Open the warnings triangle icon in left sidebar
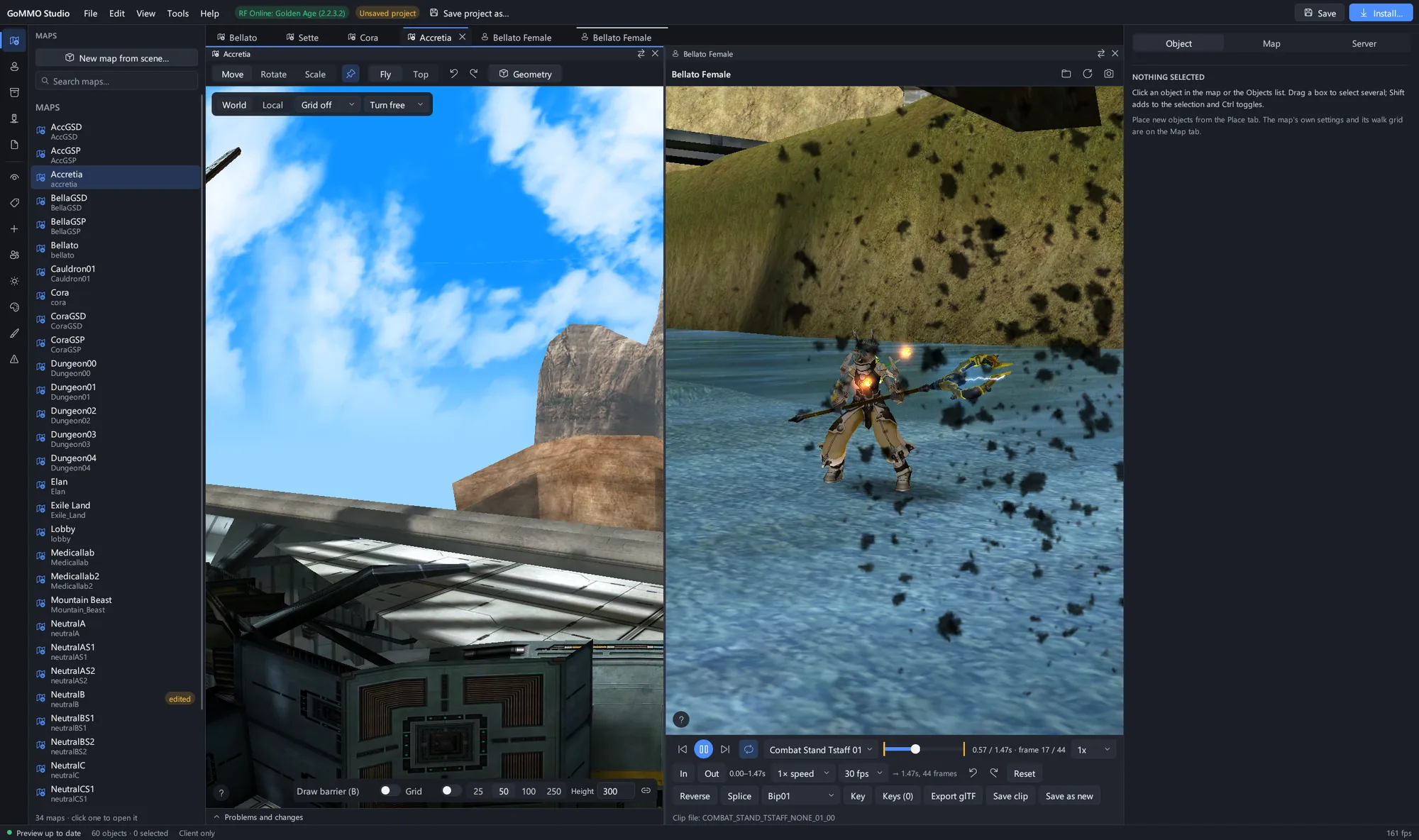The height and width of the screenshot is (840, 1419). point(14,359)
